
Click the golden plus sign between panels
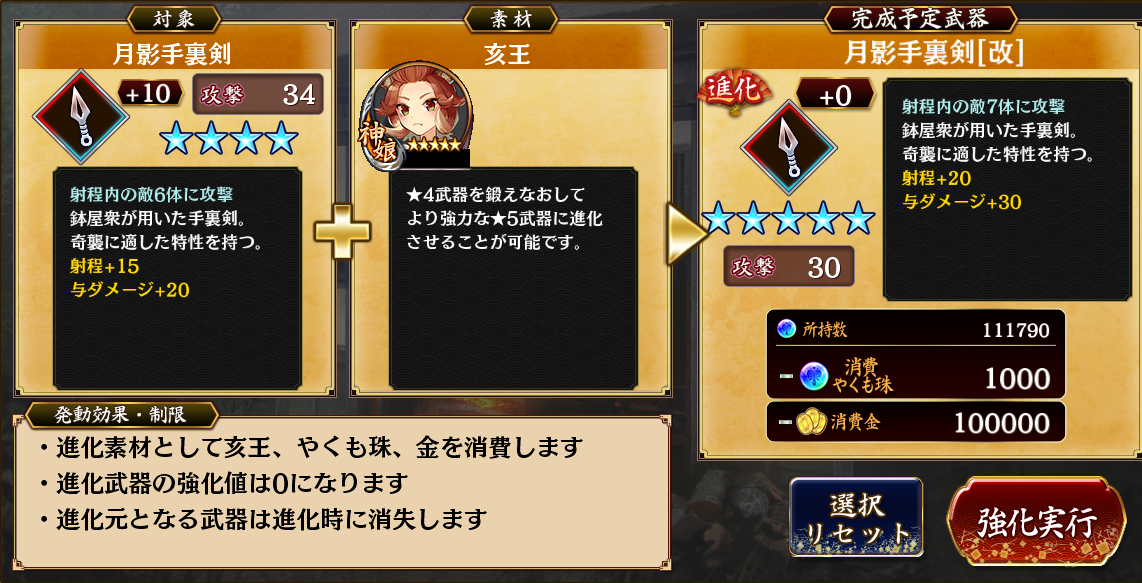(342, 232)
